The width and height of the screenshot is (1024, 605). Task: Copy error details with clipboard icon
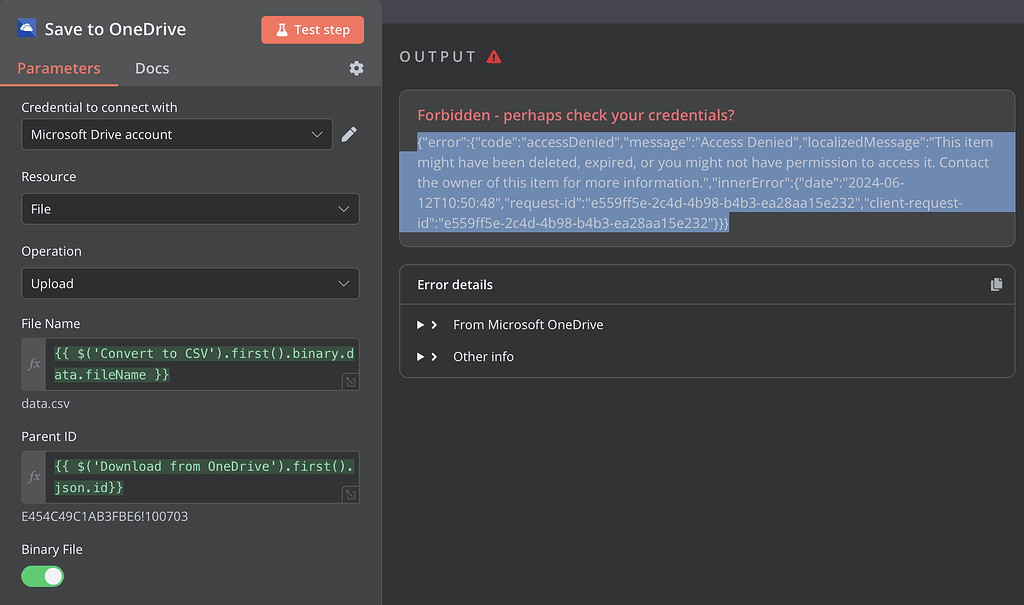point(996,284)
